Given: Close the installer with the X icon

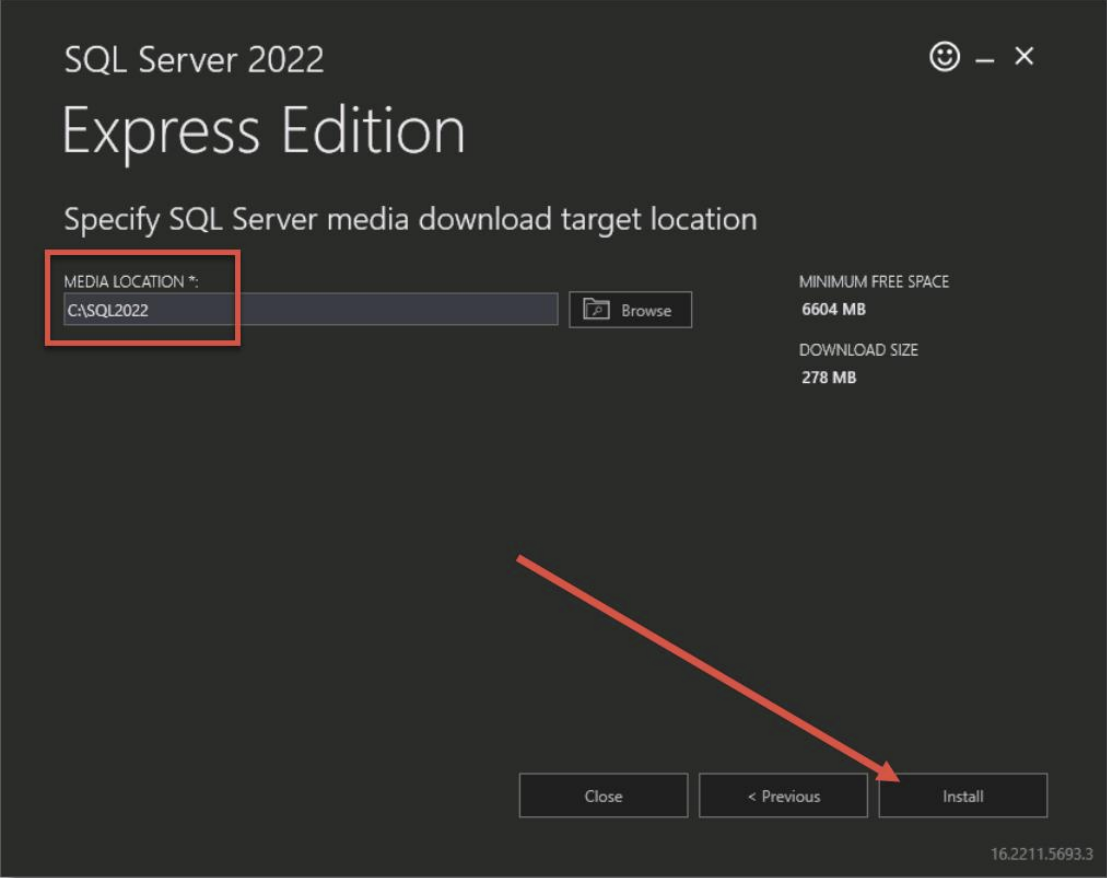Looking at the screenshot, I should pyautogui.click(x=1024, y=56).
